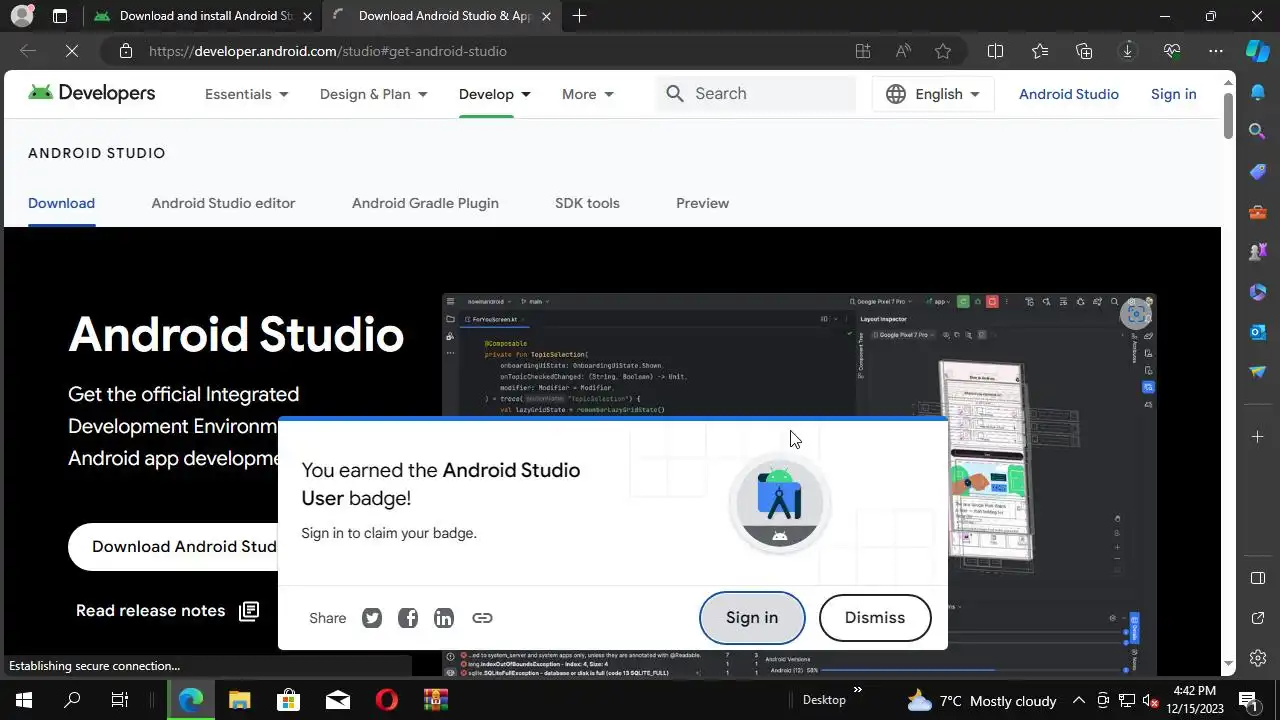1280x720 pixels.
Task: Open the Android Gradle Plugin tab
Action: [x=425, y=203]
